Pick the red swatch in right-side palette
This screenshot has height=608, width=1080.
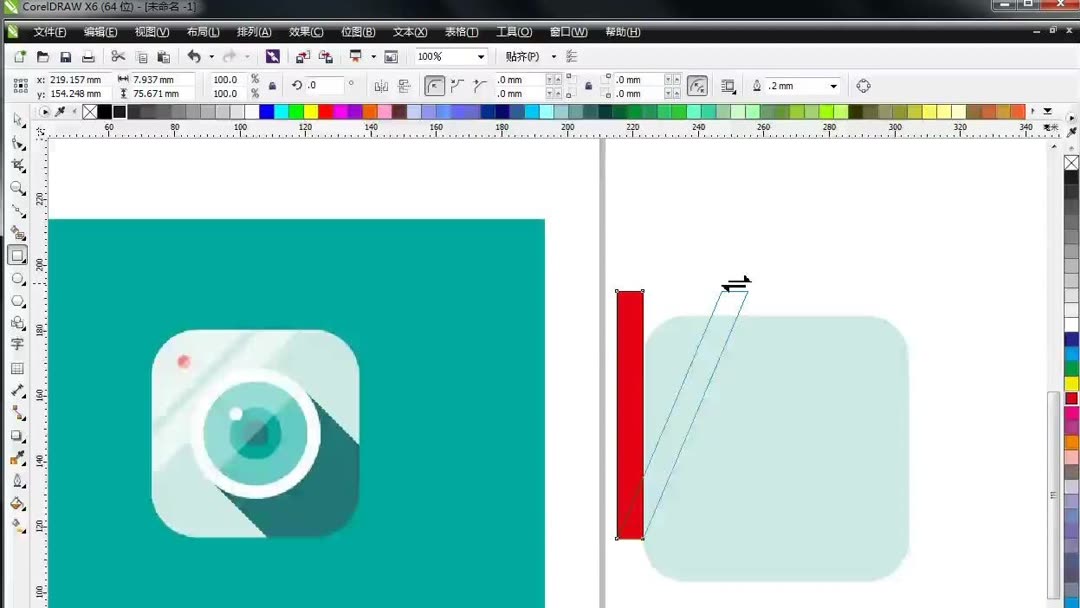[x=1071, y=398]
